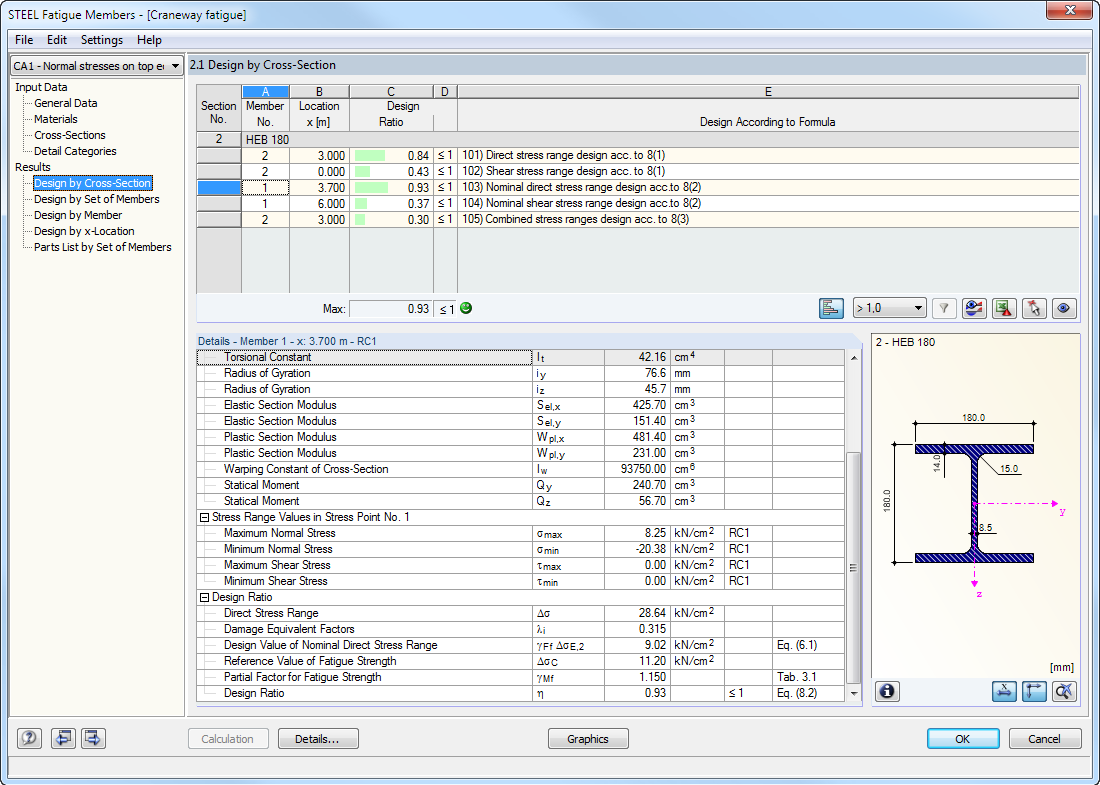The height and width of the screenshot is (785, 1100).
Task: Select the row '103) Nominal direct stress range'
Action: (x=638, y=187)
